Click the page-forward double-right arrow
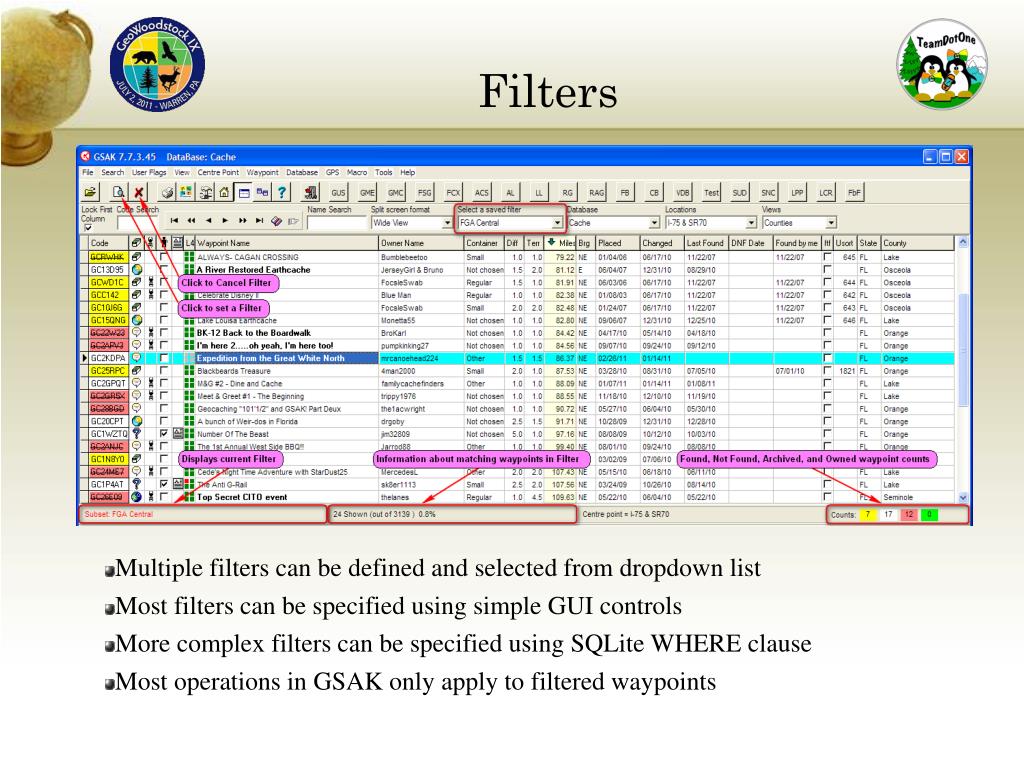This screenshot has width=1024, height=768. pos(242,221)
